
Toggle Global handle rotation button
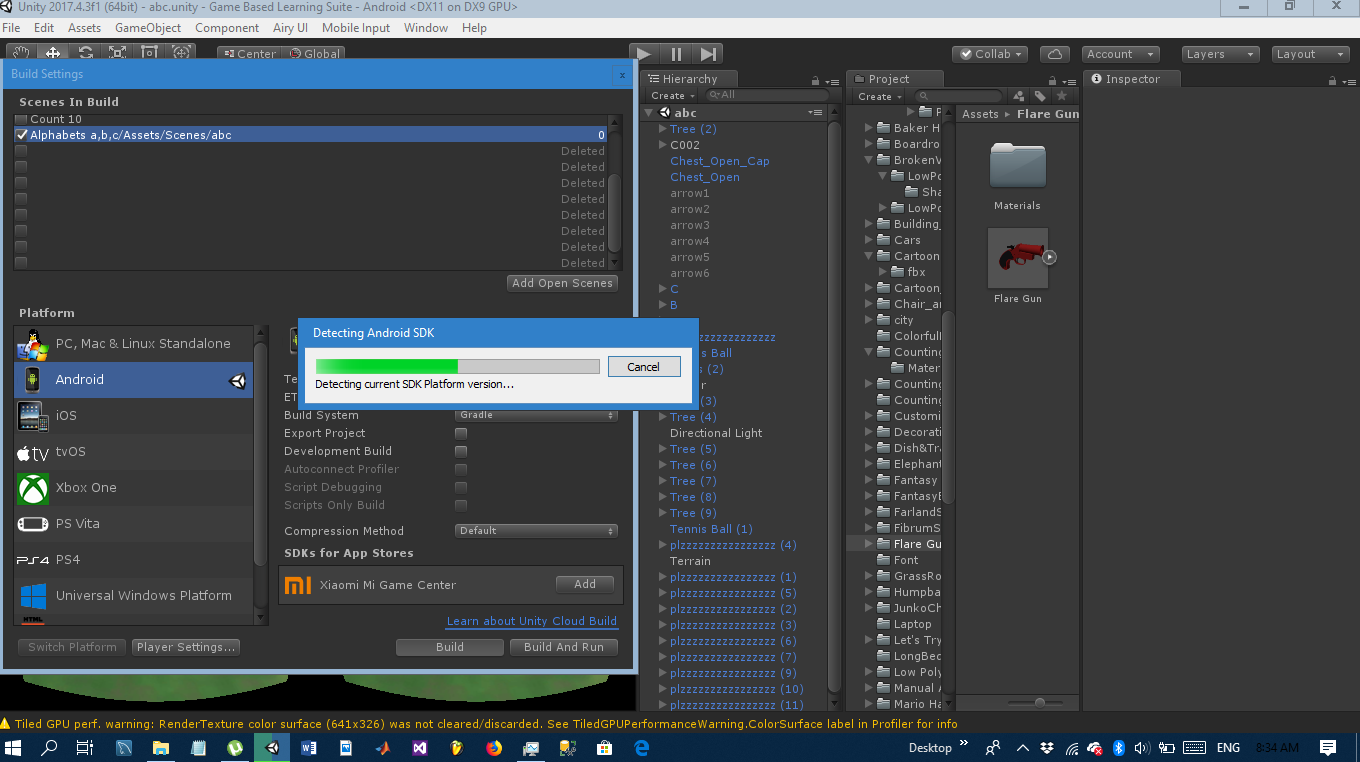(x=313, y=54)
